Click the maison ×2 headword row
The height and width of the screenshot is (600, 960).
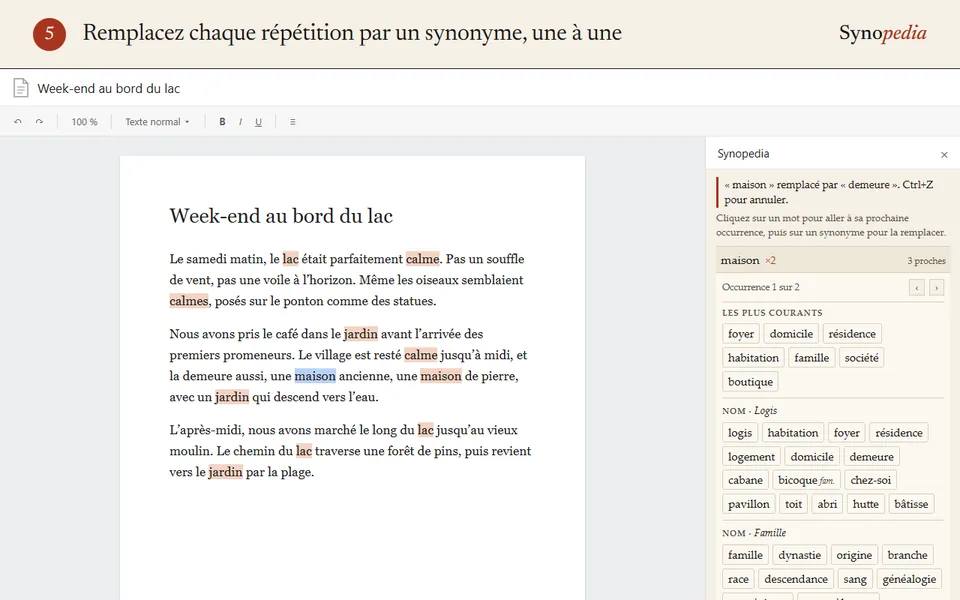833,260
